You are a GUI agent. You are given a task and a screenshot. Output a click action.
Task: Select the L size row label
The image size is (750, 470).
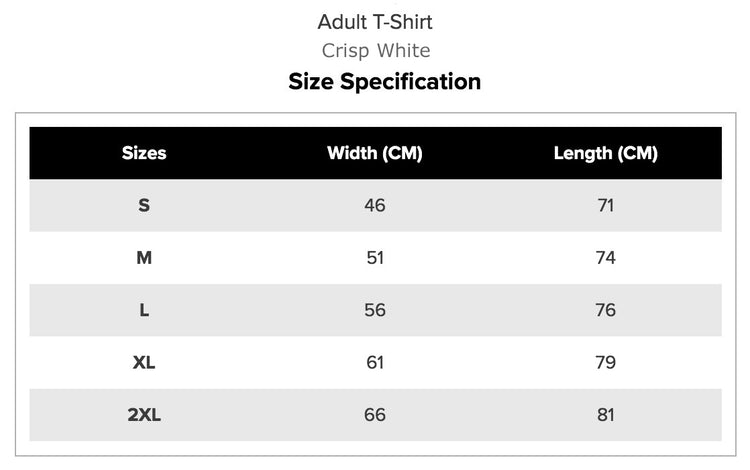[144, 310]
